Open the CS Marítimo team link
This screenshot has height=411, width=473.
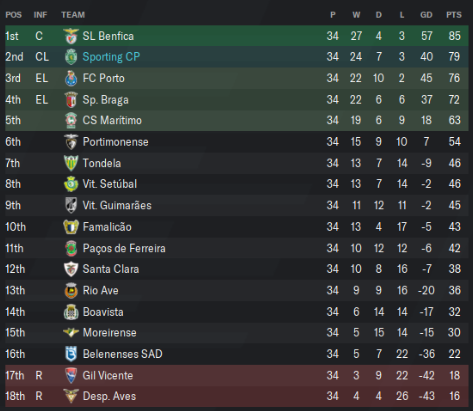pyautogui.click(x=112, y=120)
